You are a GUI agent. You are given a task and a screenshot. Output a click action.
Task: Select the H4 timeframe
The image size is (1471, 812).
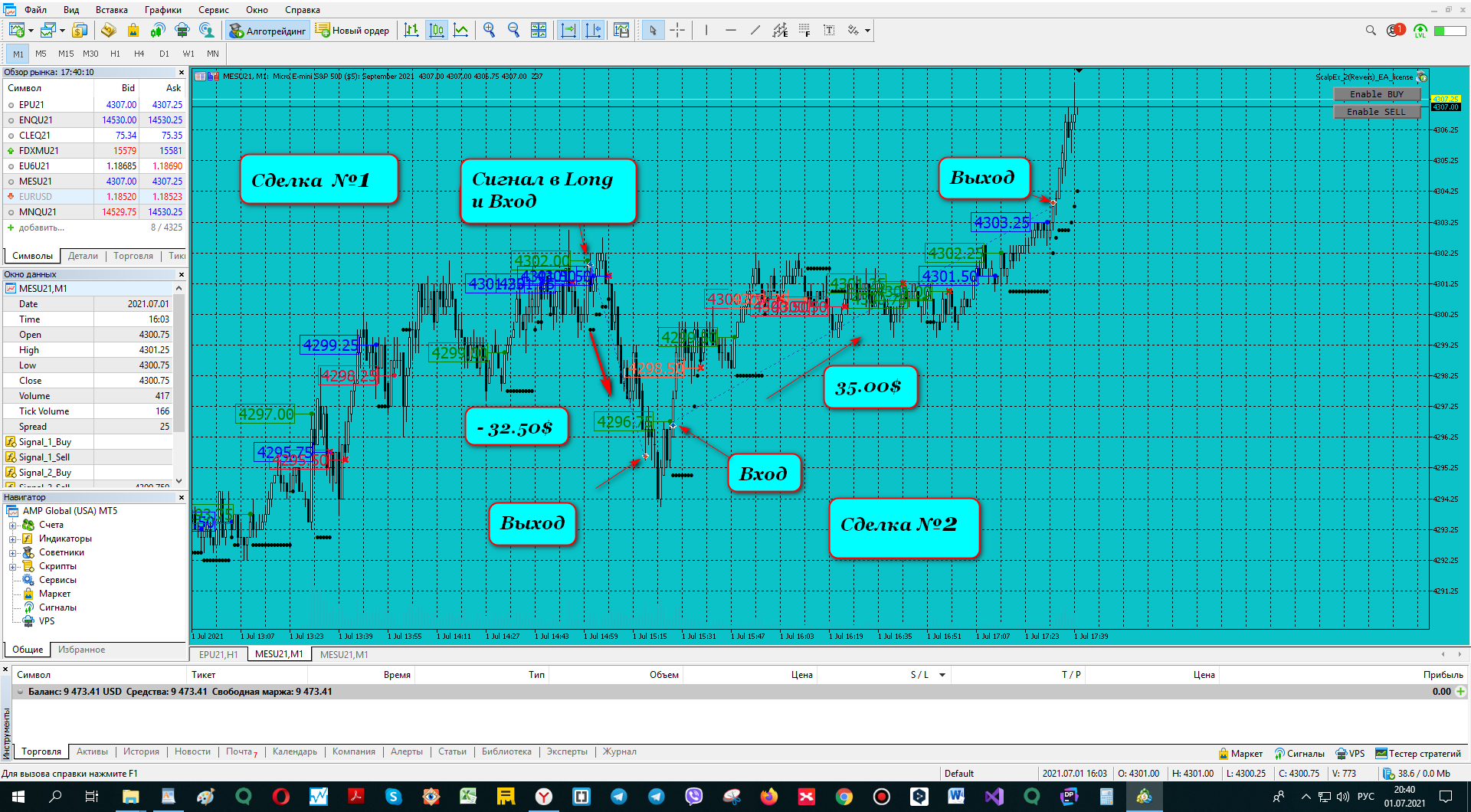click(x=139, y=54)
